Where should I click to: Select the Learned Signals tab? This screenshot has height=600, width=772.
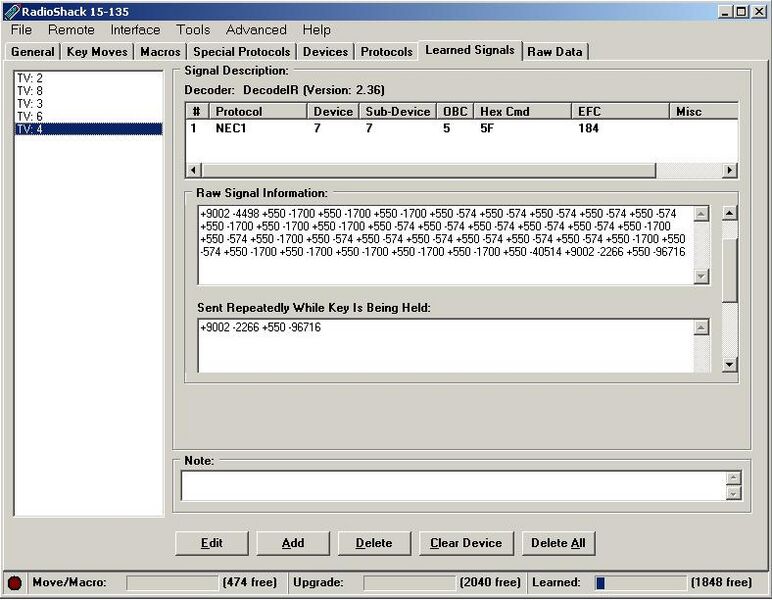[470, 50]
